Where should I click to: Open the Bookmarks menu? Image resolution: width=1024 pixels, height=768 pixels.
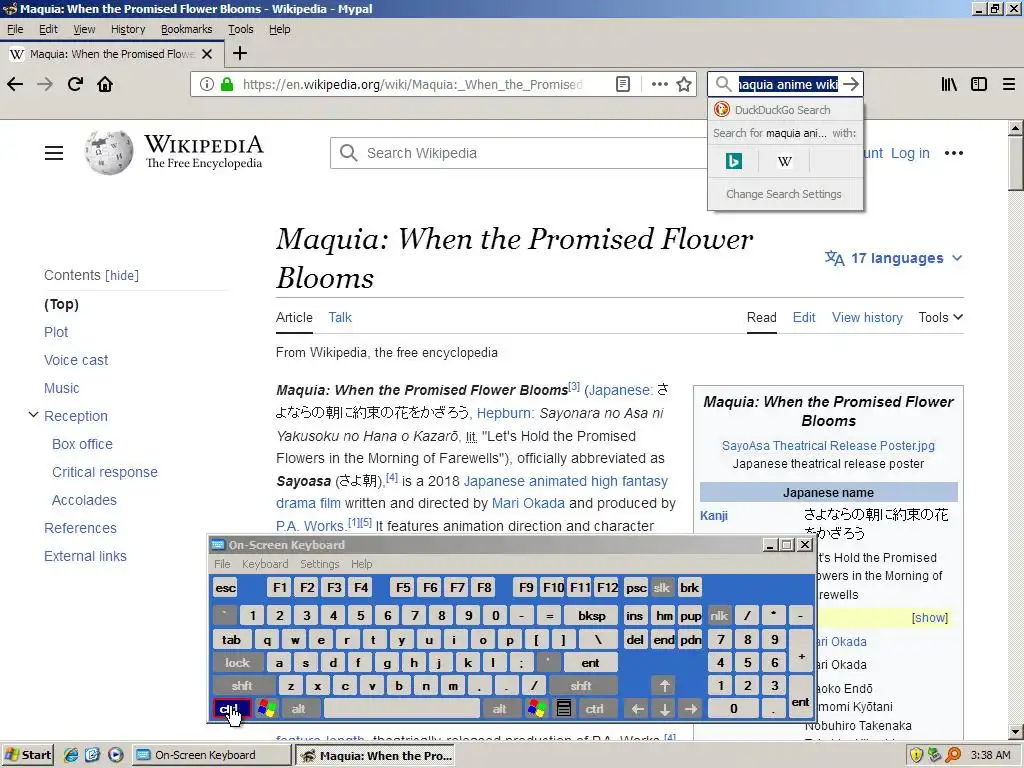pyautogui.click(x=186, y=29)
